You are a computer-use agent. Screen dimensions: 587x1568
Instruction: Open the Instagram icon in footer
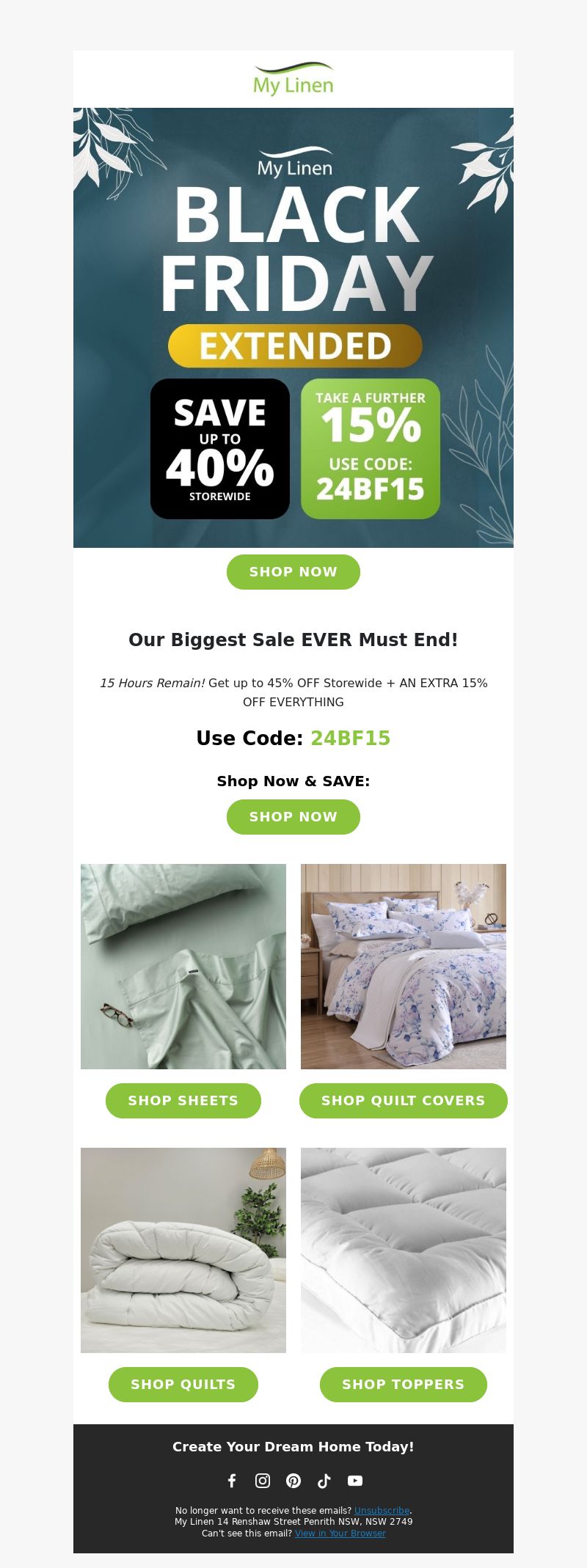263,1481
